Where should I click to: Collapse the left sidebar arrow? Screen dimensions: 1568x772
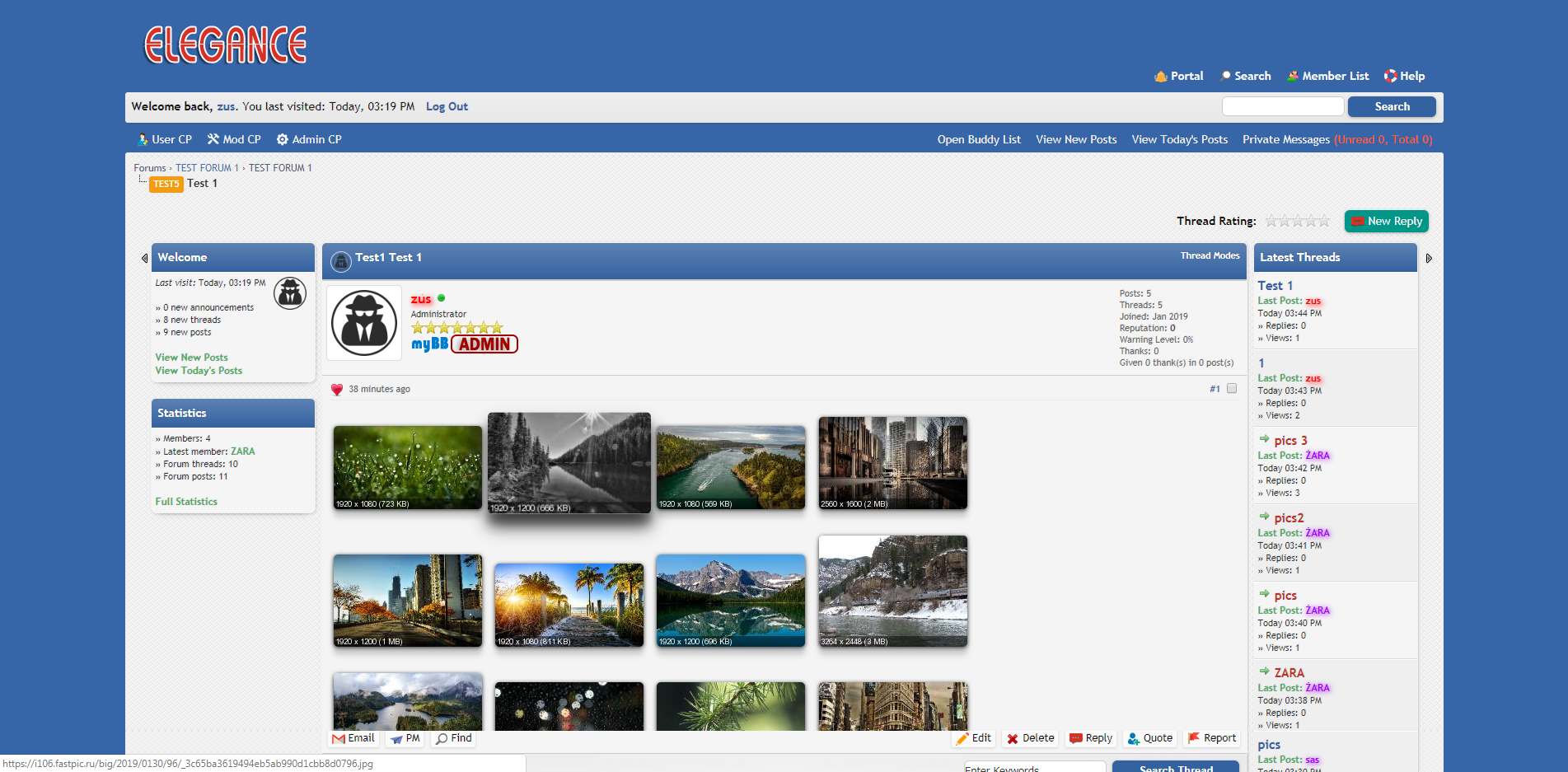[144, 258]
